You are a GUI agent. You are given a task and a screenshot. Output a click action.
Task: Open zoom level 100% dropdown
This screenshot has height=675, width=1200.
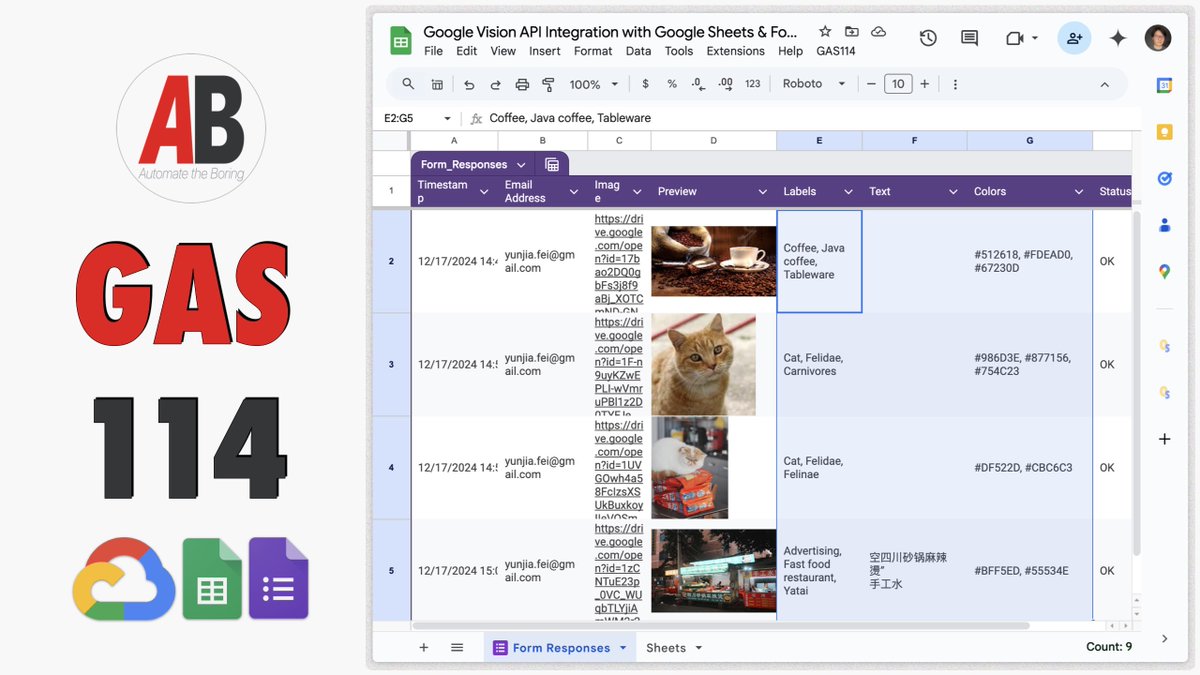[x=594, y=84]
